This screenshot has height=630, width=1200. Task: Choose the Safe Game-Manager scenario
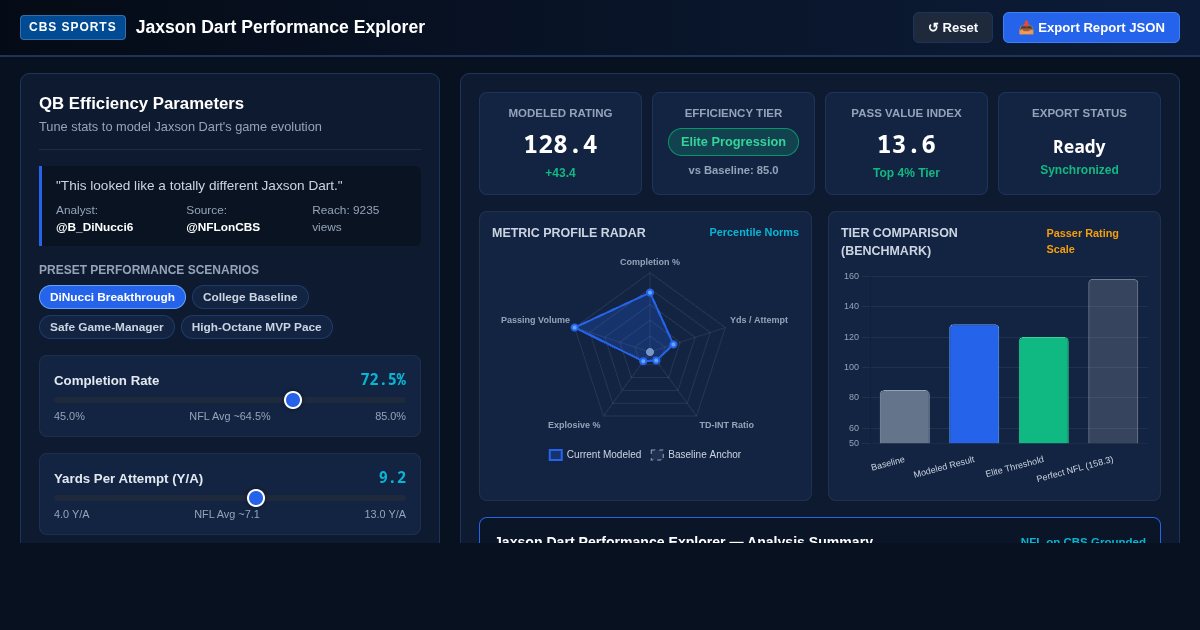107,327
